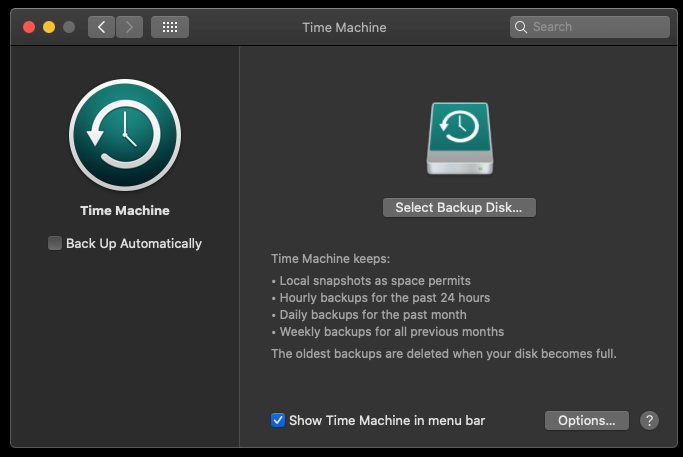The width and height of the screenshot is (683, 457).
Task: Click the backup disk drive icon
Action: tap(460, 139)
